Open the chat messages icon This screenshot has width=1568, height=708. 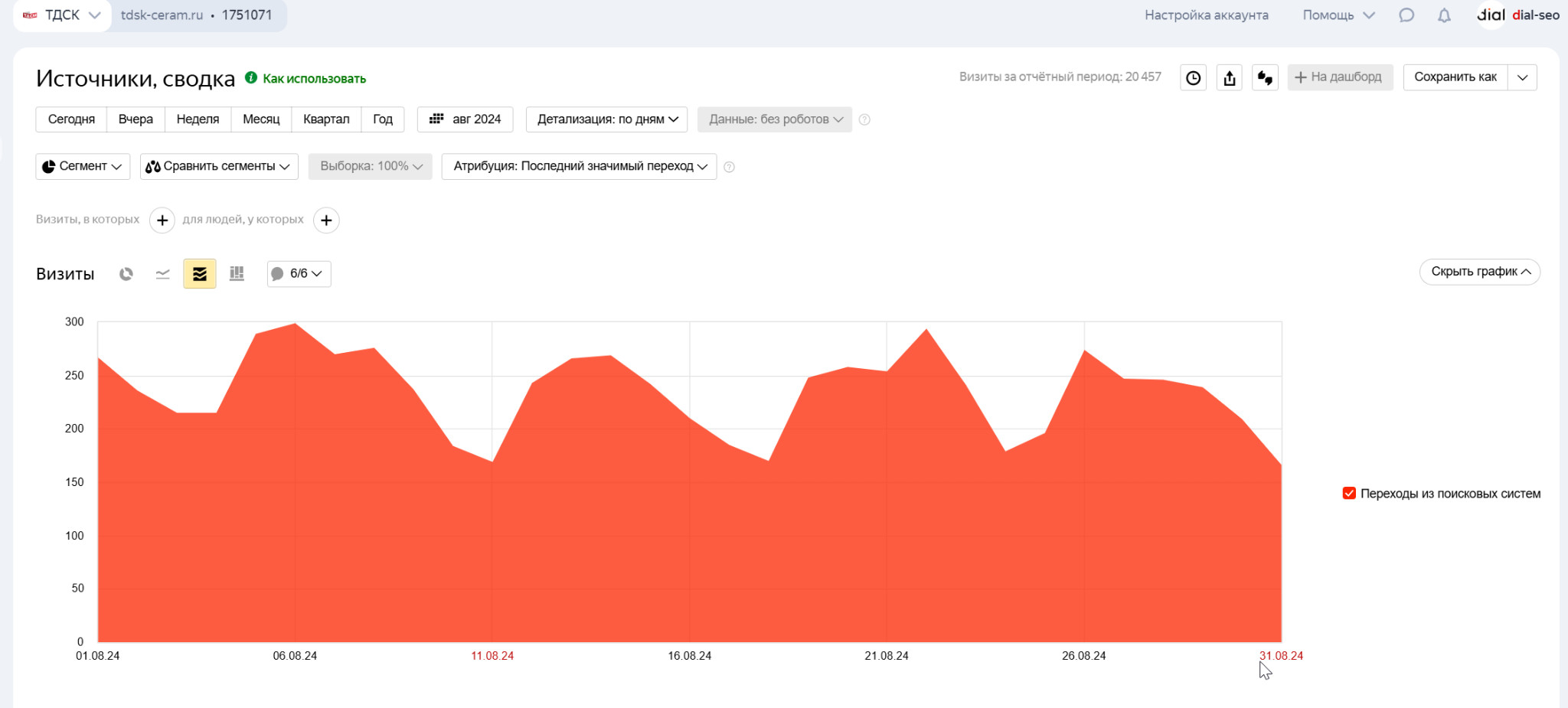(x=1406, y=15)
